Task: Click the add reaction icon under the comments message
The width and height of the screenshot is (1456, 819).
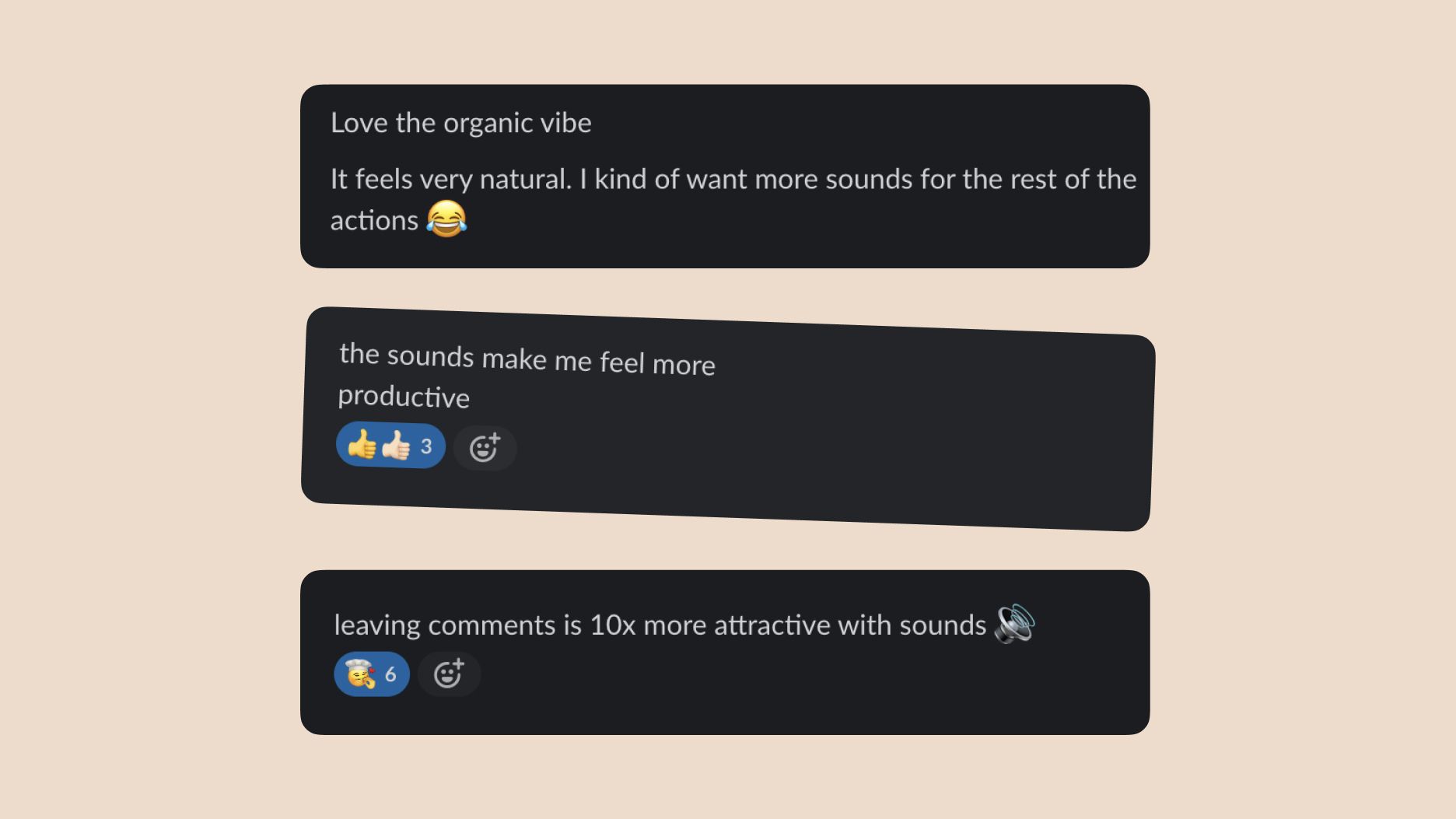Action: (x=449, y=674)
